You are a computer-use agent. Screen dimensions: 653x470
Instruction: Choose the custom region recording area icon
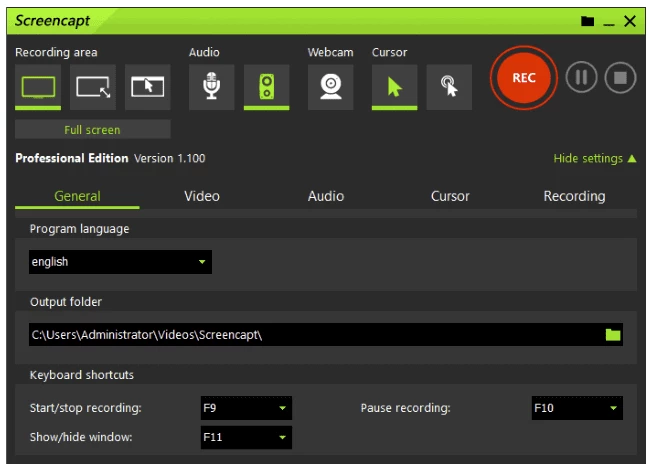click(93, 87)
